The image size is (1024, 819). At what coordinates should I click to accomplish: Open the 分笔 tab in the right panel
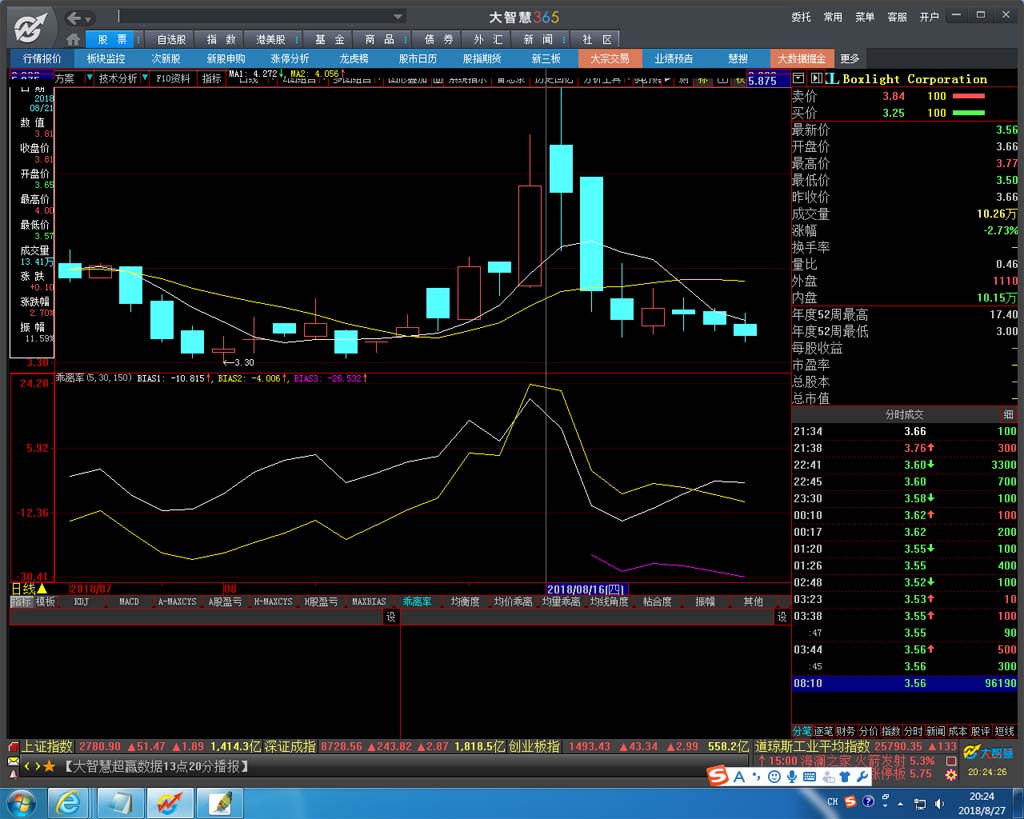[802, 731]
